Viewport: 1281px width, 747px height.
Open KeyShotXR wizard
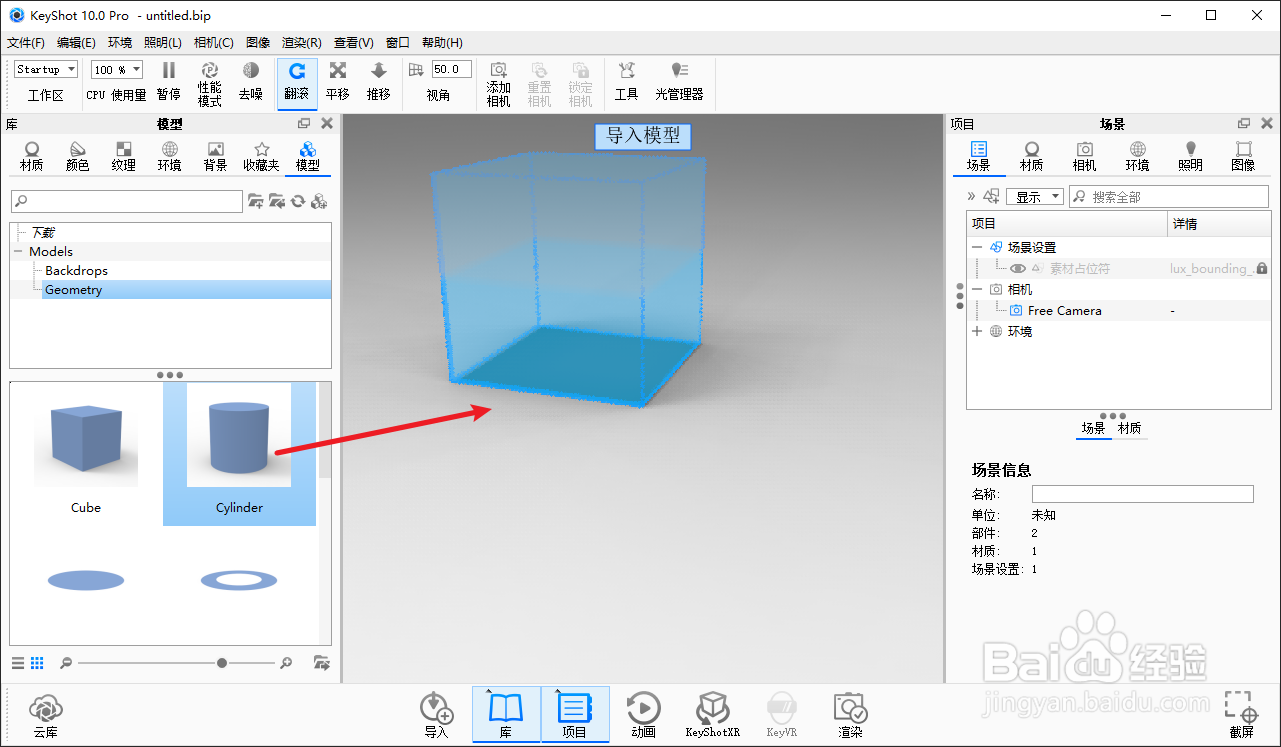[712, 716]
